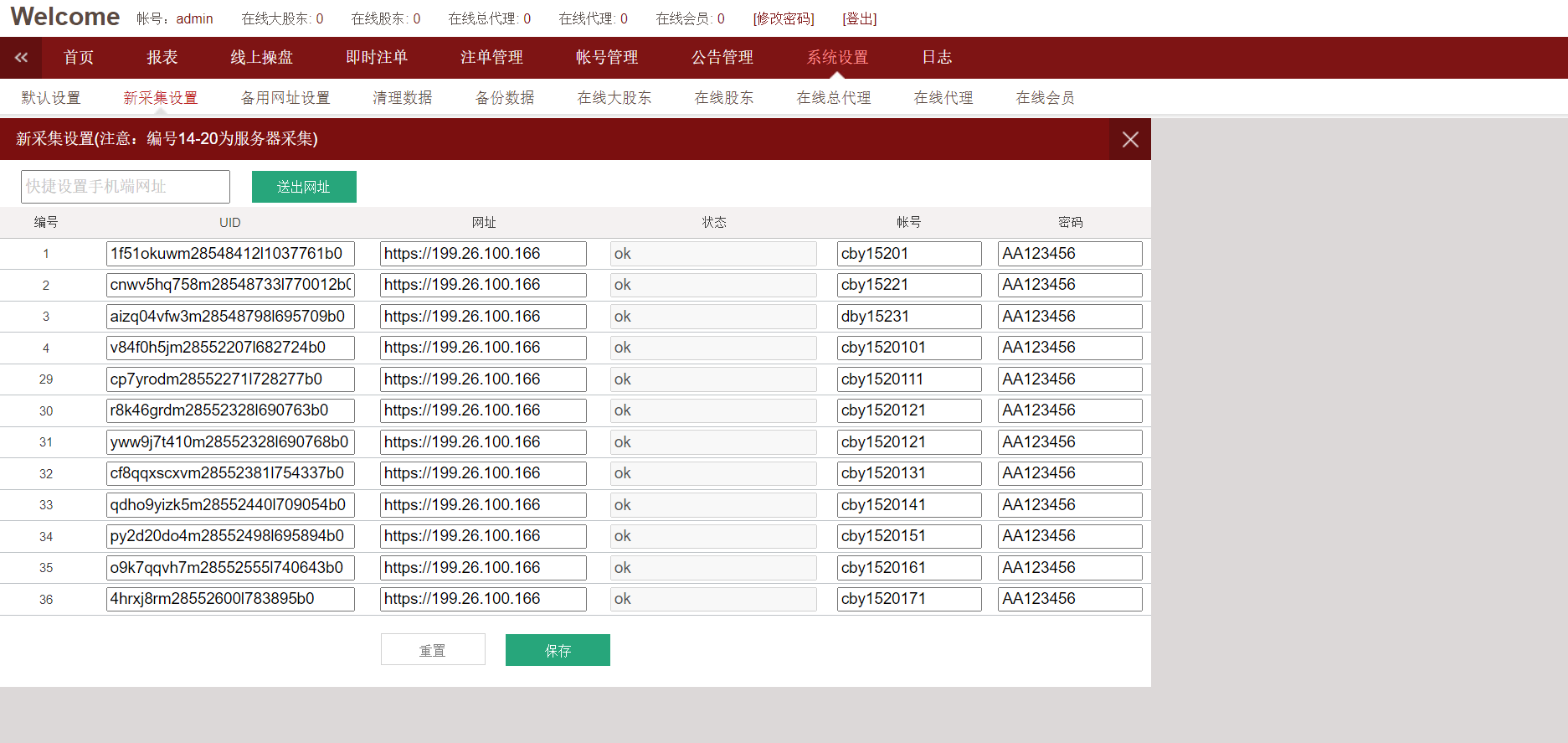
Task: Open the 在线会员 tab
Action: click(1044, 98)
